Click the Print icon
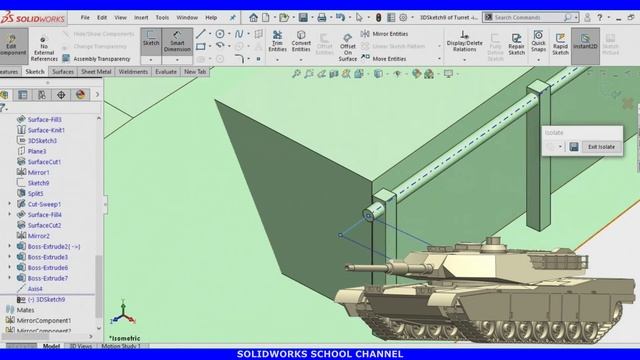Viewport: 640px width, 360px height. [x=322, y=18]
